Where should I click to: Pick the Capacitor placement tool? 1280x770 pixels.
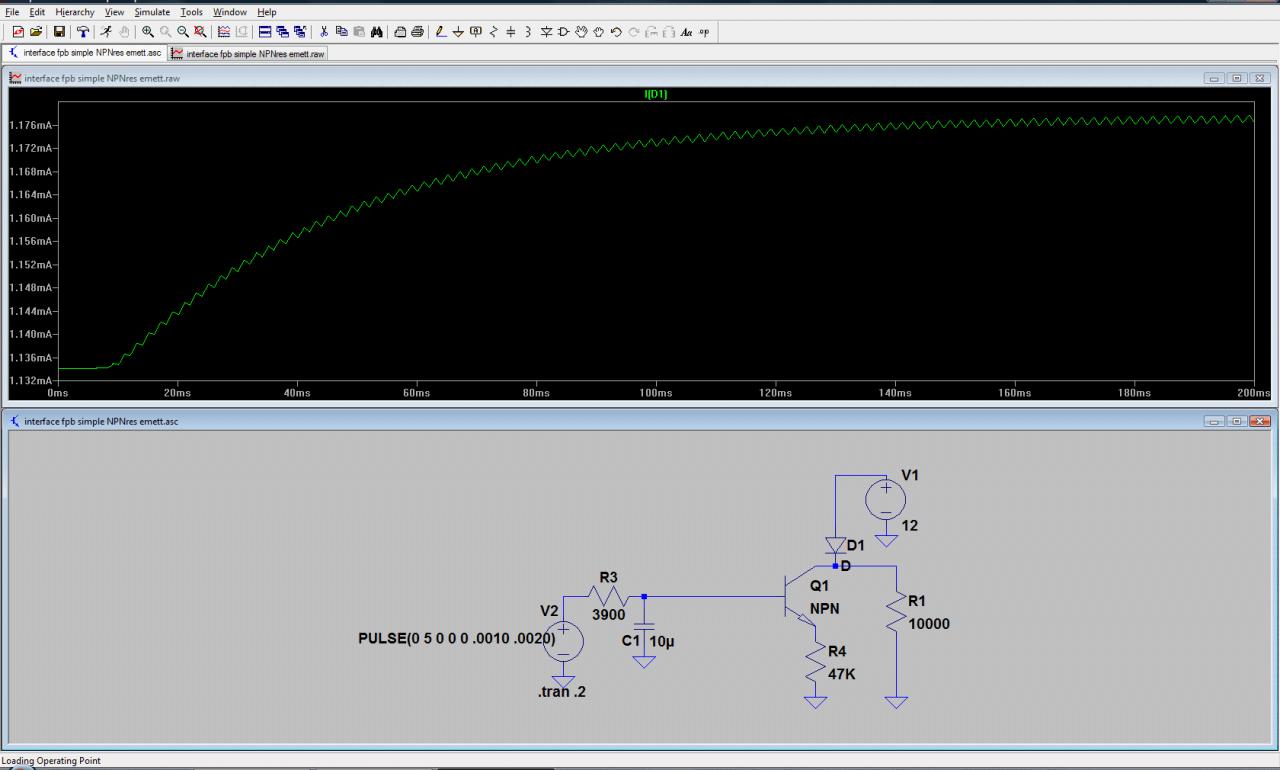point(511,32)
